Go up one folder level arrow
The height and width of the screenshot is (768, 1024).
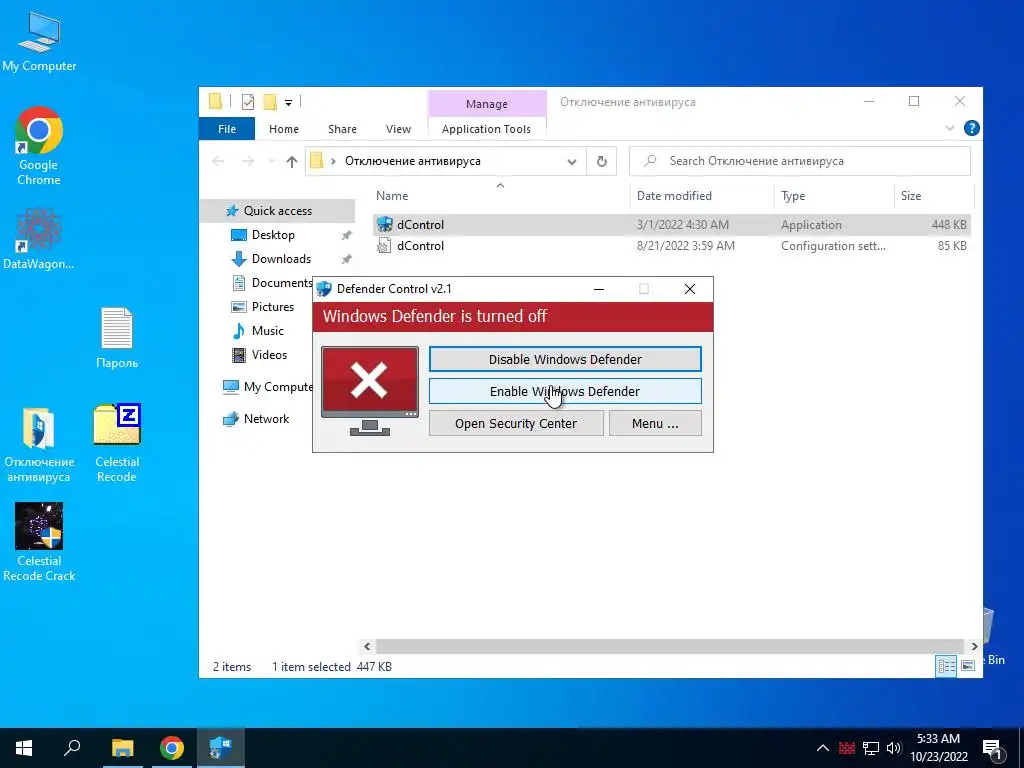291,161
